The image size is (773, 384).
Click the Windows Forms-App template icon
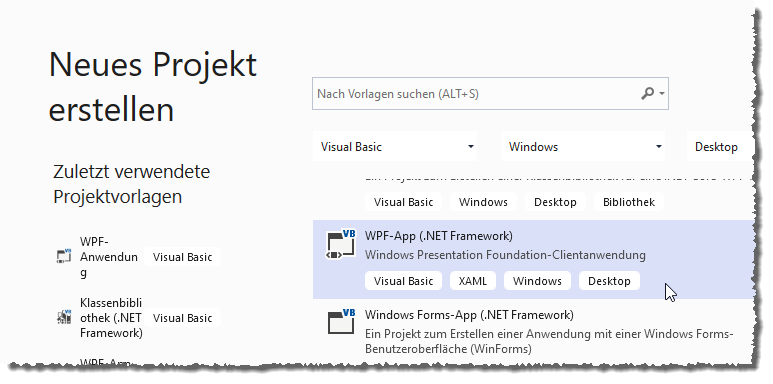[341, 321]
